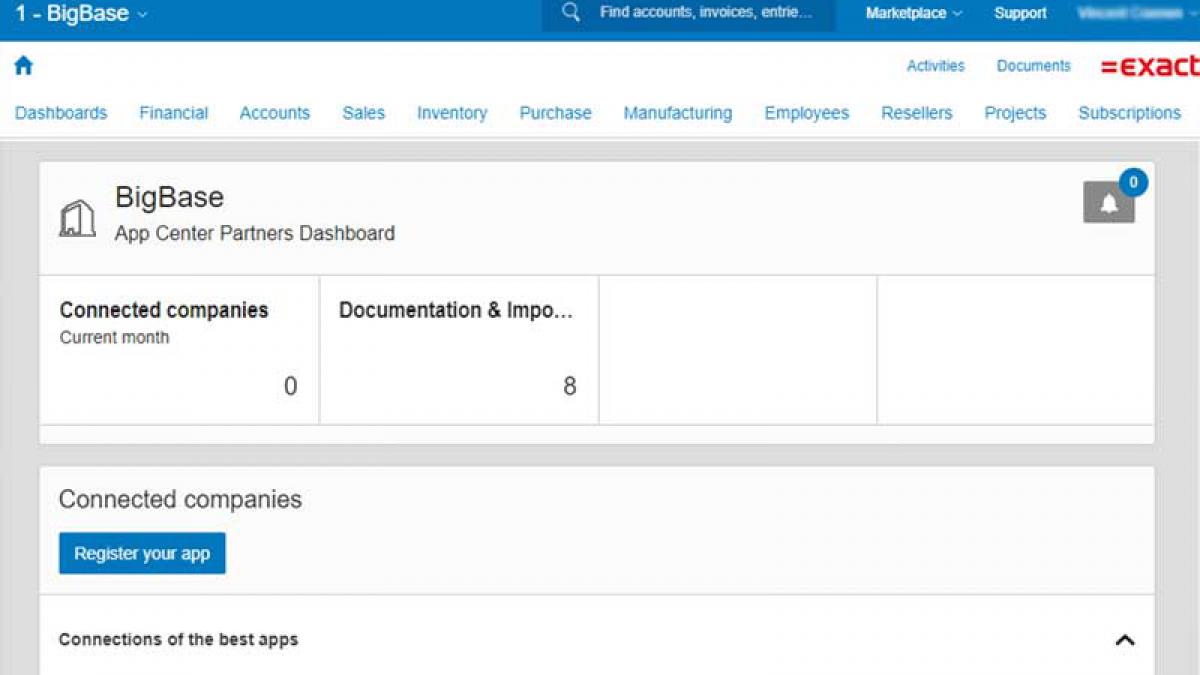Go to the home page icon
The width and height of the screenshot is (1200, 675).
coord(23,66)
